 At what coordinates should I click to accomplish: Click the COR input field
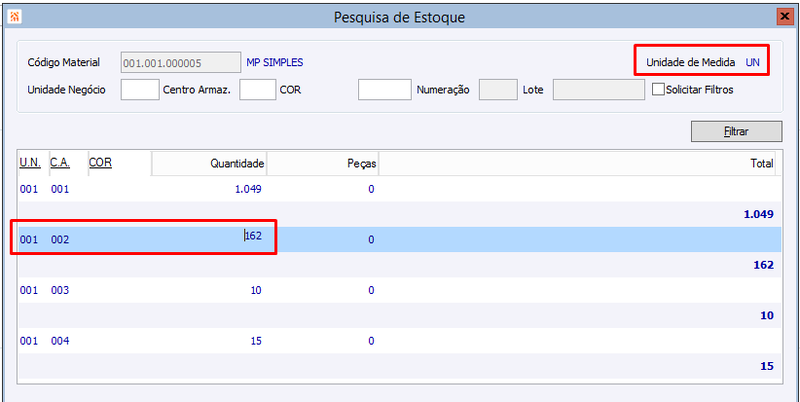pyautogui.click(x=385, y=89)
